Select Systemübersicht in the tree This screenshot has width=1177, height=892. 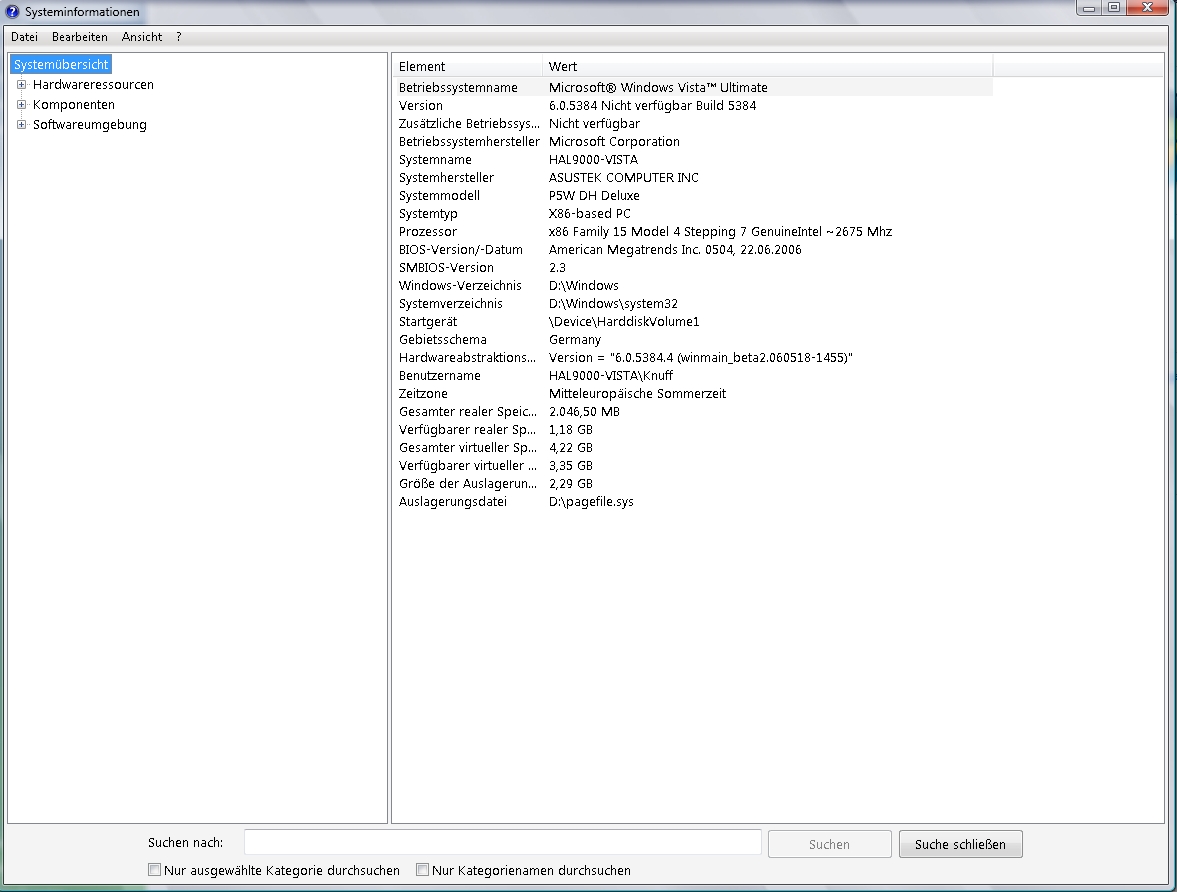[x=61, y=65]
